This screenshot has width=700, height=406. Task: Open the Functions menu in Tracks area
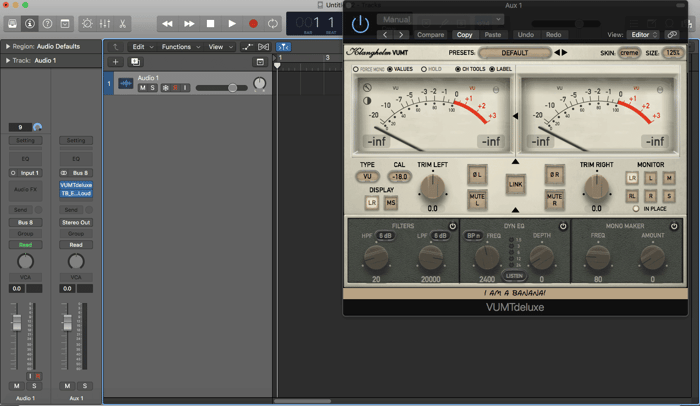180,47
